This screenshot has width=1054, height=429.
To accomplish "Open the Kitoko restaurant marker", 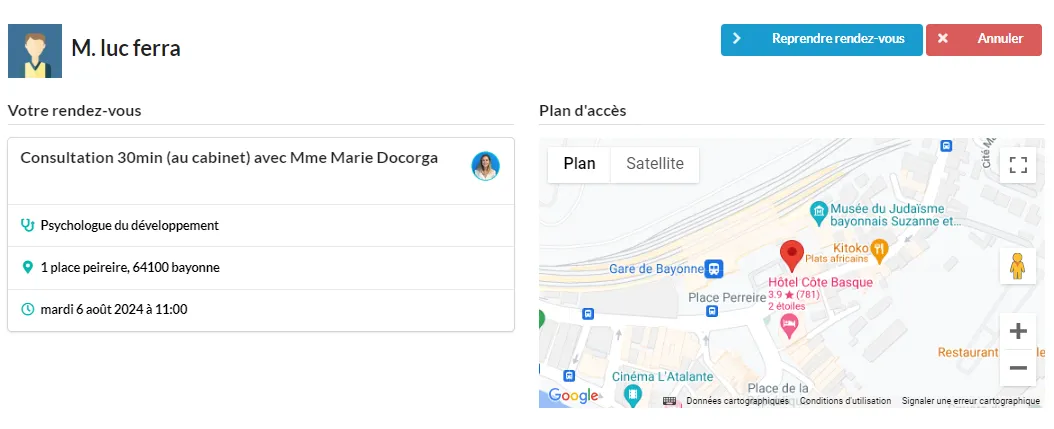I will (879, 249).
